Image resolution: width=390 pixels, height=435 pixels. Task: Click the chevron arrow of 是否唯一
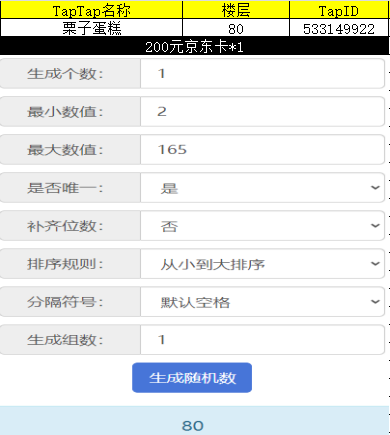[x=375, y=188]
